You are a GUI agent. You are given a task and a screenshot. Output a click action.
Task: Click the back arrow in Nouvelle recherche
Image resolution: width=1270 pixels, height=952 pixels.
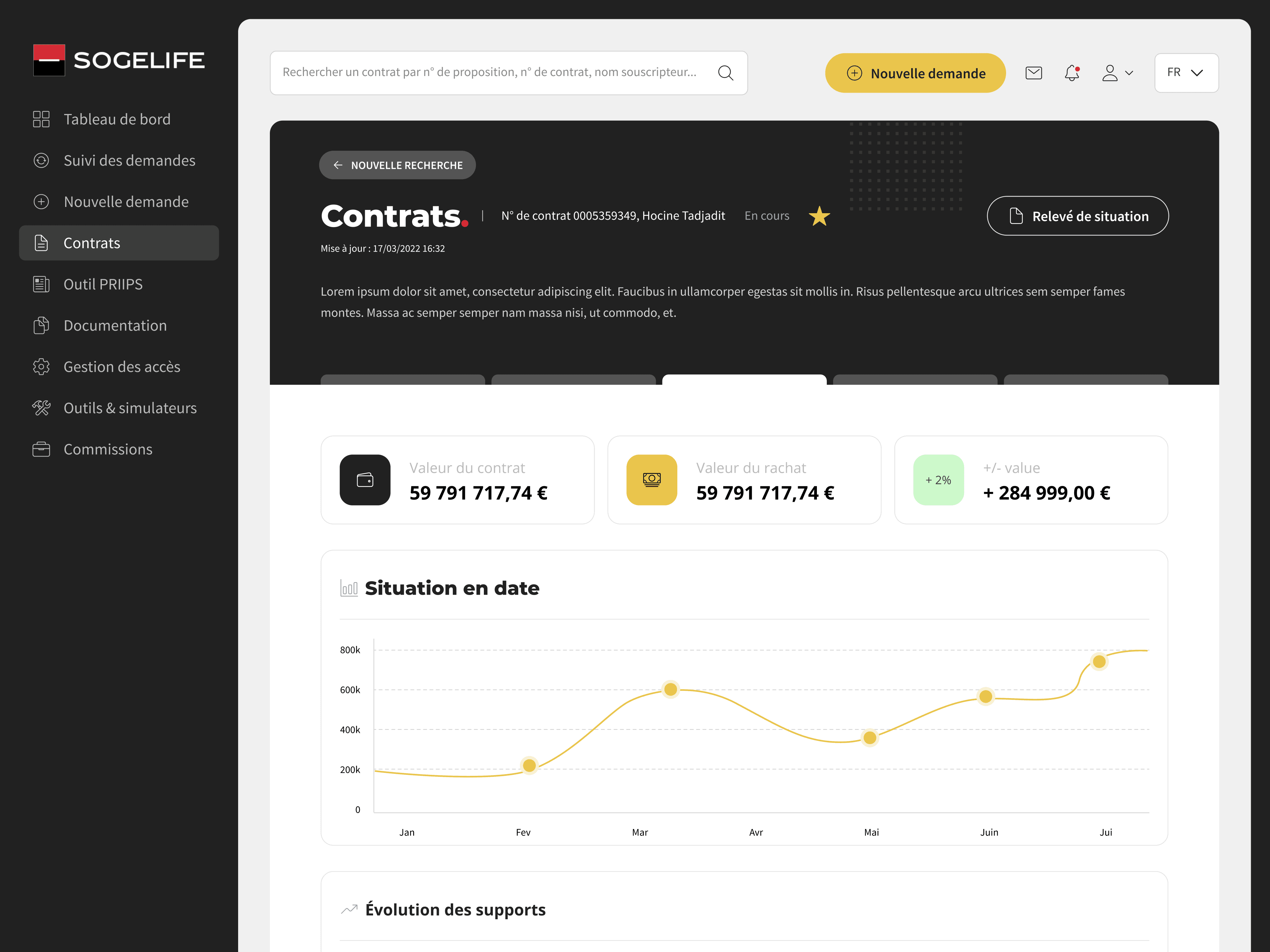tap(338, 165)
